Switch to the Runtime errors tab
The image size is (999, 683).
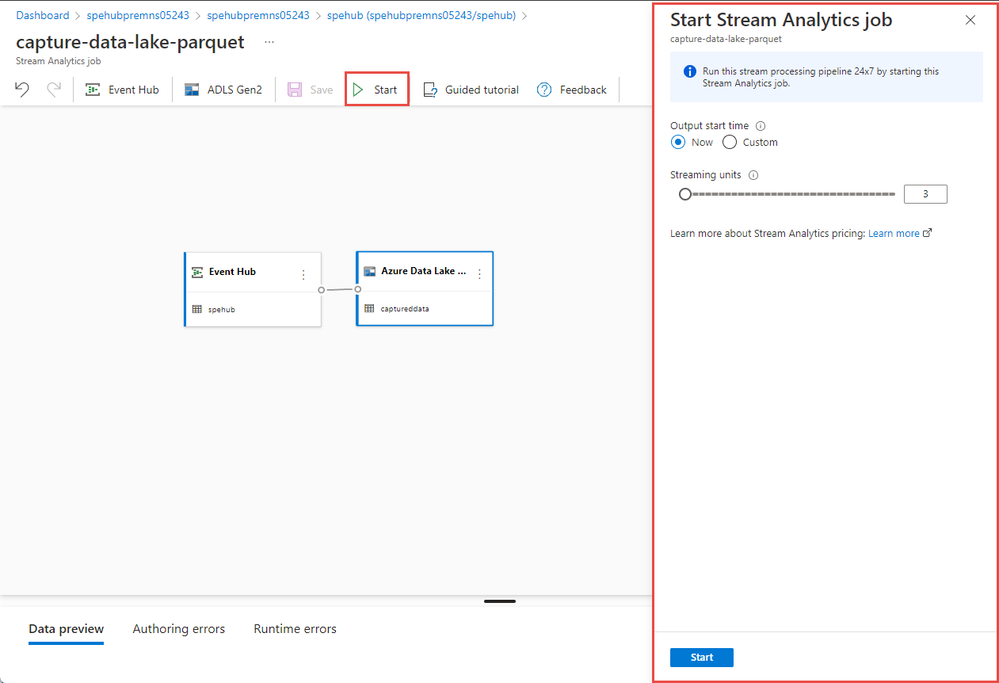click(295, 629)
